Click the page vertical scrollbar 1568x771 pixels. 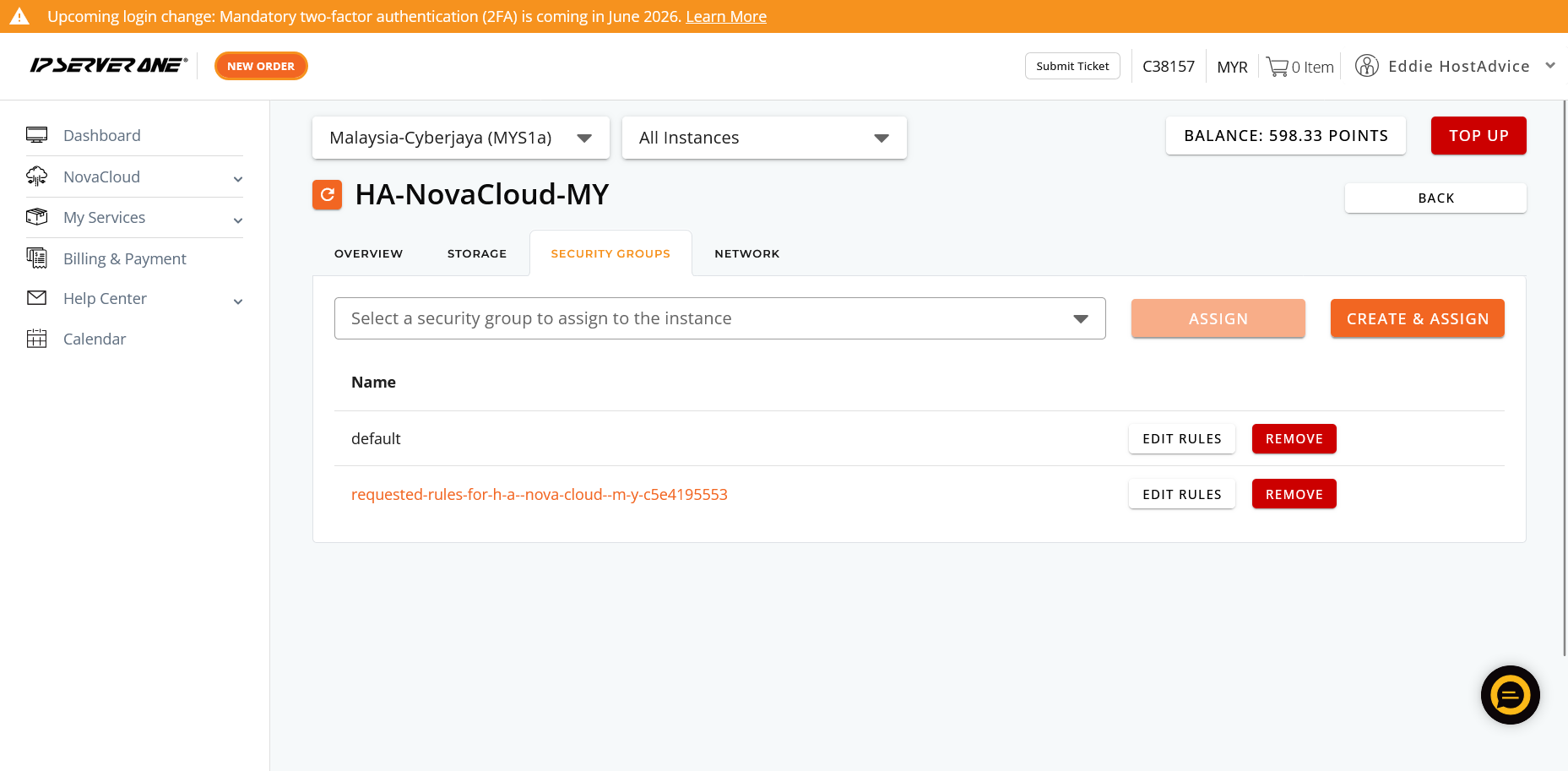coord(1565,377)
